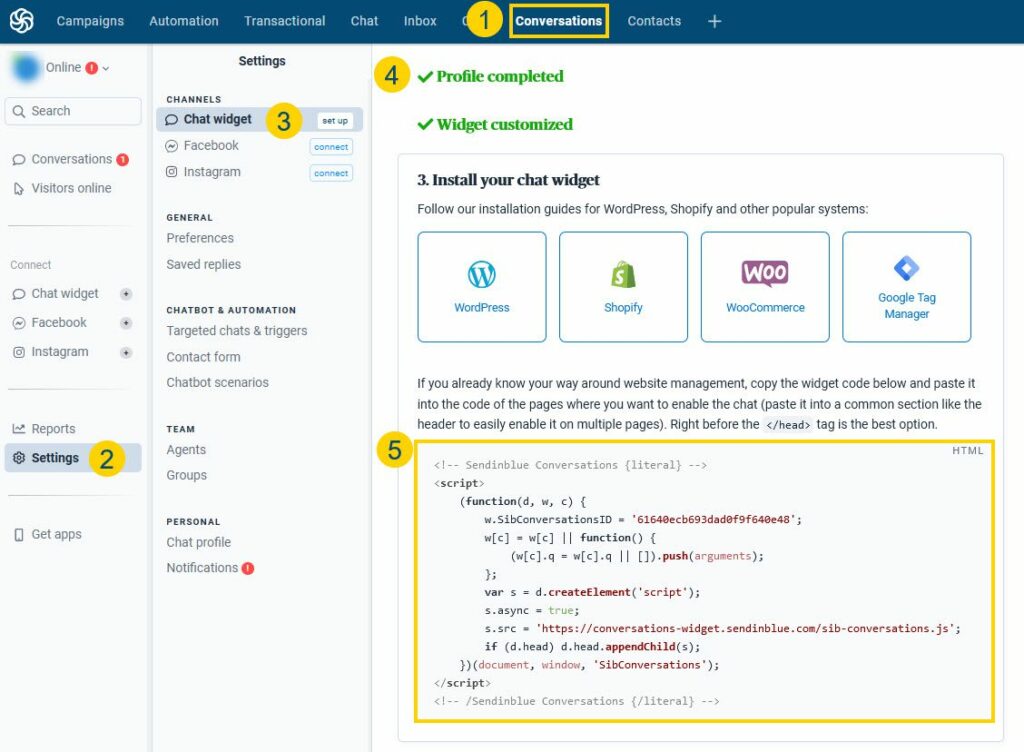Open the Shopify installation guide card
The height and width of the screenshot is (752, 1024).
pyautogui.click(x=623, y=287)
